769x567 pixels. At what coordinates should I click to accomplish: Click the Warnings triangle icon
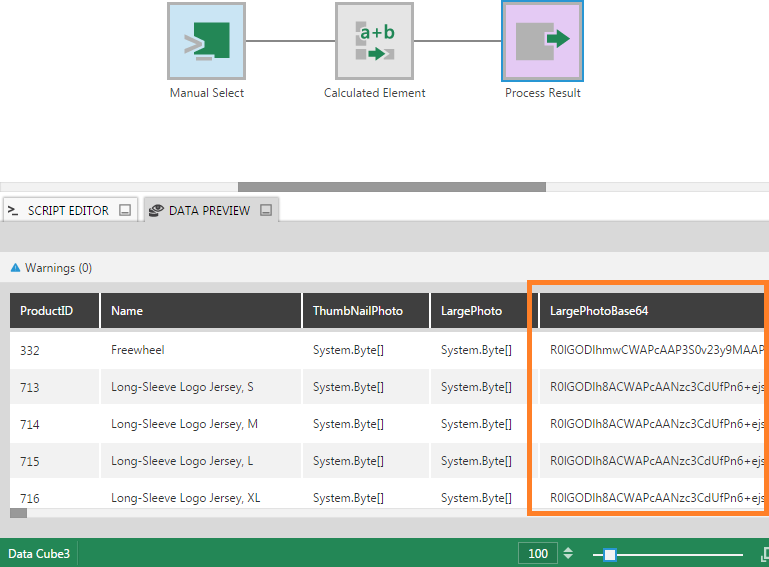[x=15, y=268]
